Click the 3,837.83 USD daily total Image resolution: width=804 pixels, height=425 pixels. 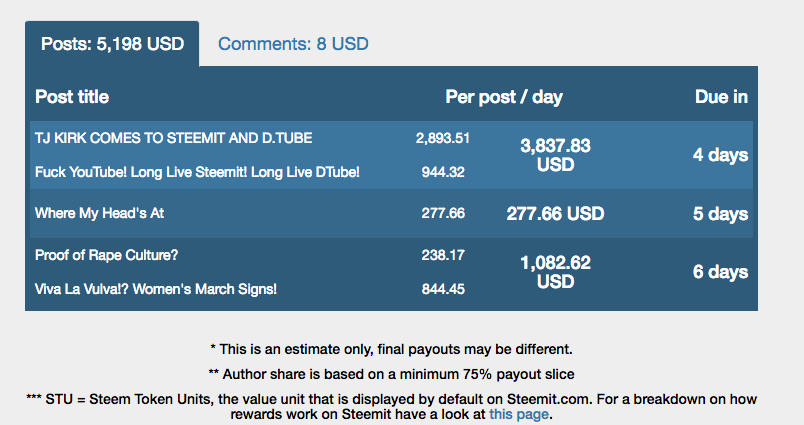(x=555, y=155)
